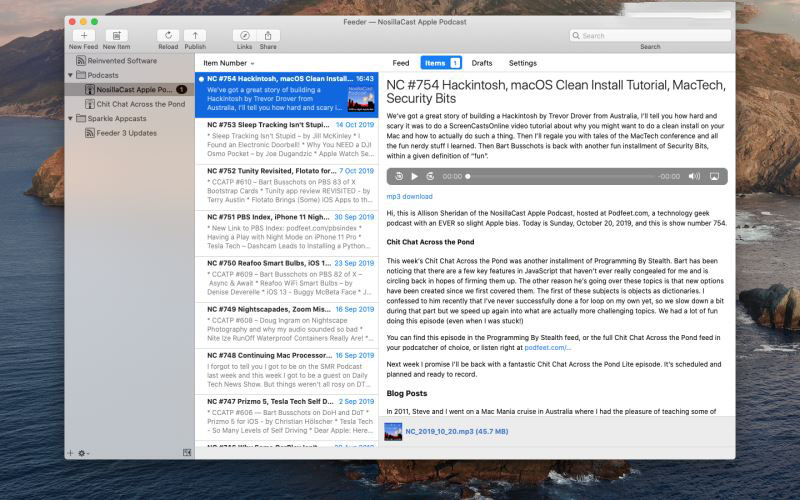The image size is (800, 500).
Task: Switch to the Settings tab
Action: point(522,63)
